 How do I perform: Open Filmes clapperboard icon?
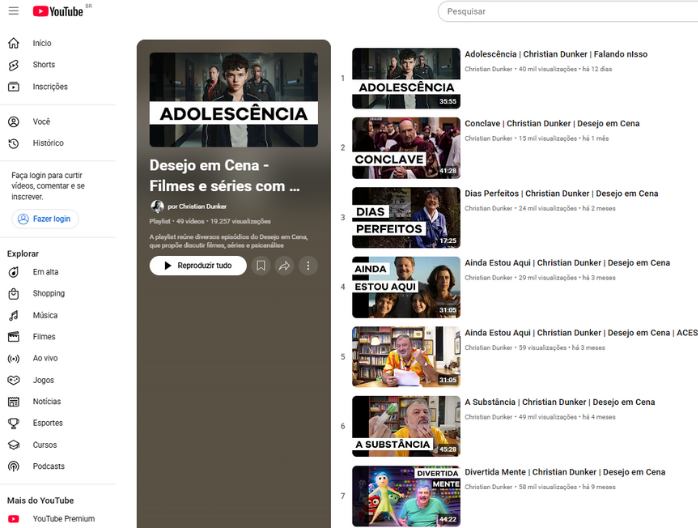click(14, 337)
